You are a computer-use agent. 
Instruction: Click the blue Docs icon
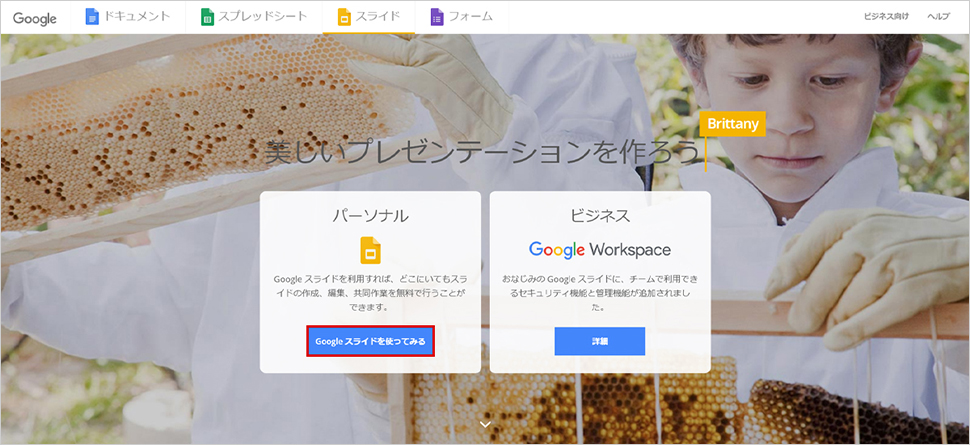tap(92, 17)
